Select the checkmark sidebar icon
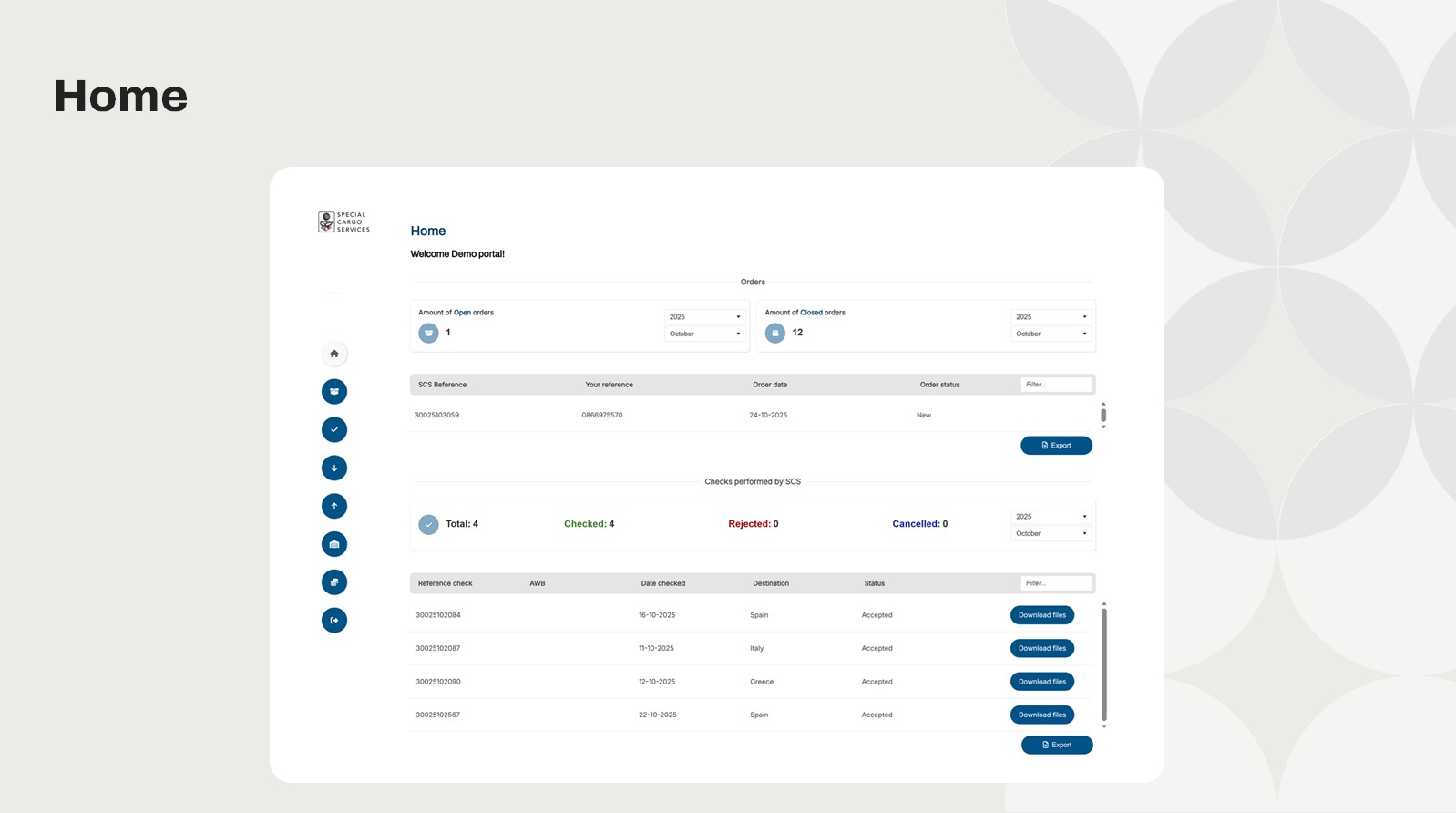Image resolution: width=1456 pixels, height=813 pixels. (334, 430)
